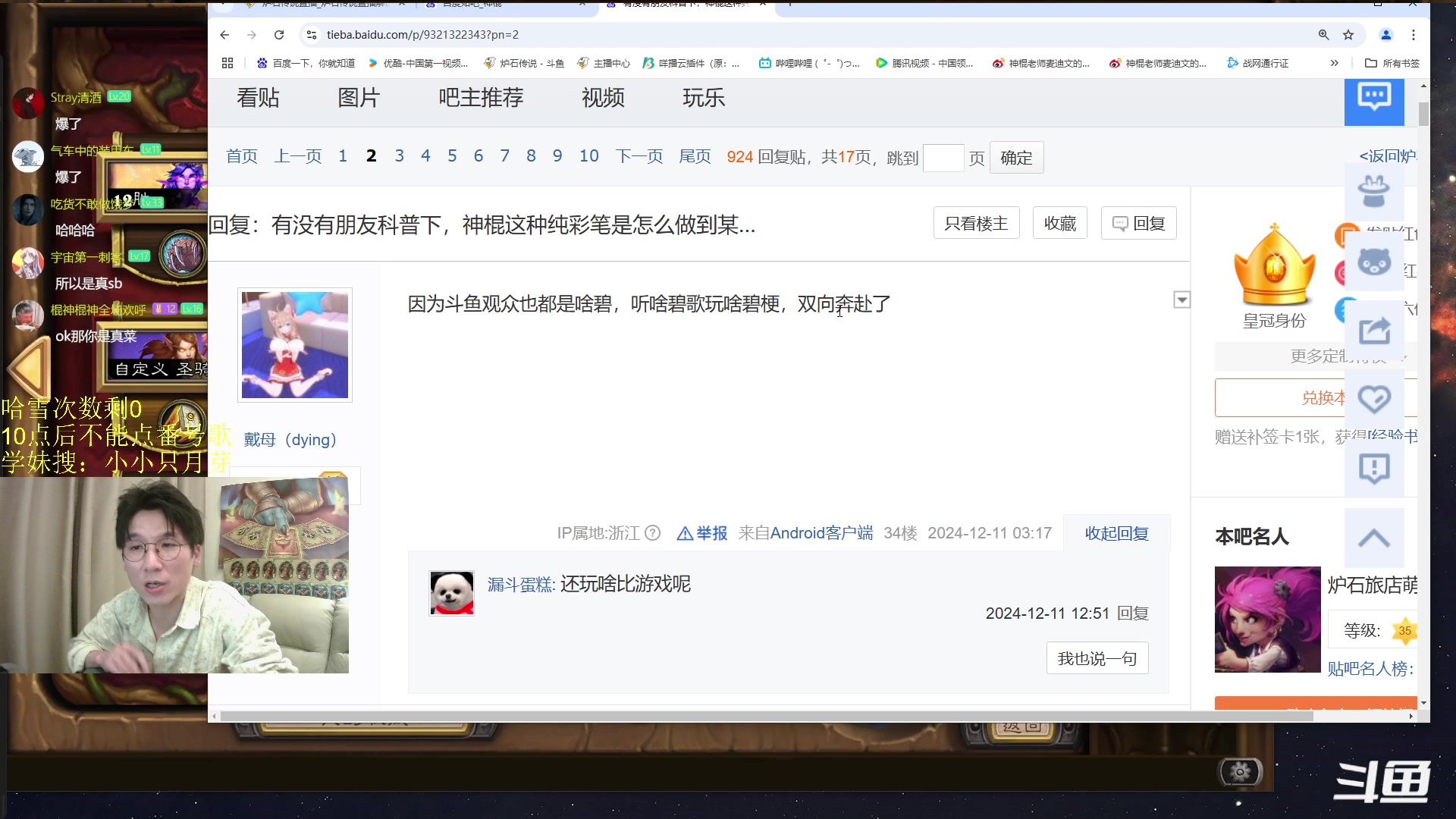Open the apps grid in bookmarks bar

(x=227, y=63)
